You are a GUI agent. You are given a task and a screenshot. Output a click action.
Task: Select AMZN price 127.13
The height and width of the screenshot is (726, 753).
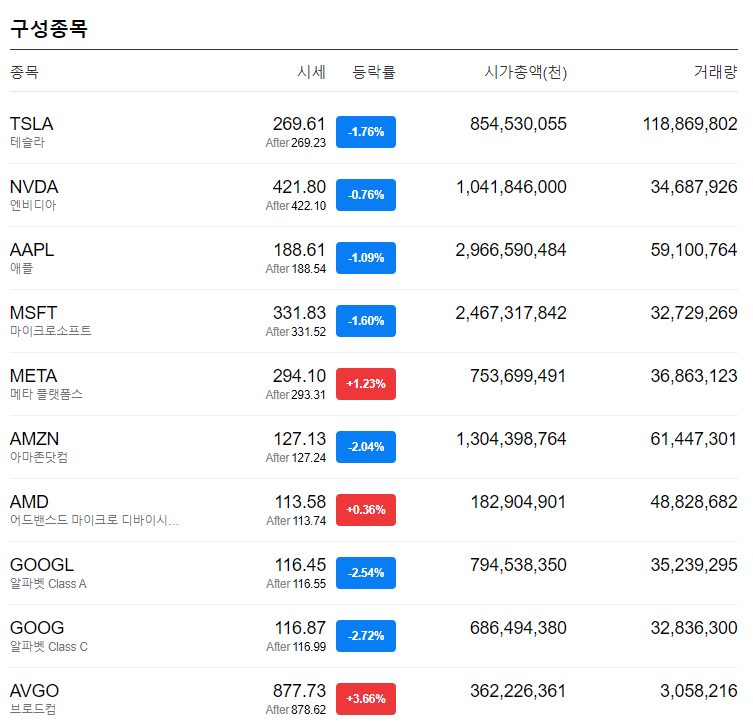tap(300, 438)
